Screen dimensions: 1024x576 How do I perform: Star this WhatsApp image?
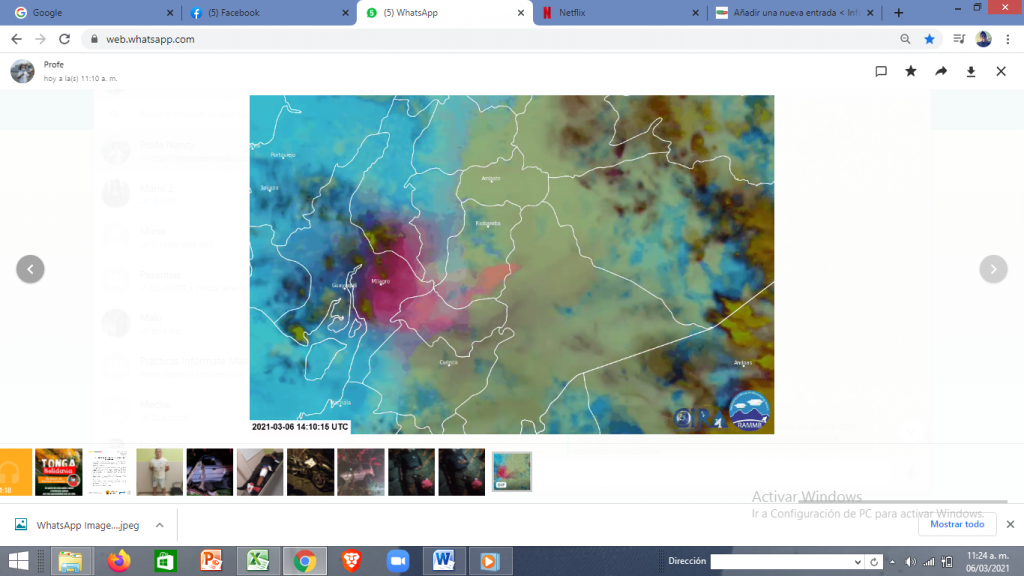(x=911, y=71)
